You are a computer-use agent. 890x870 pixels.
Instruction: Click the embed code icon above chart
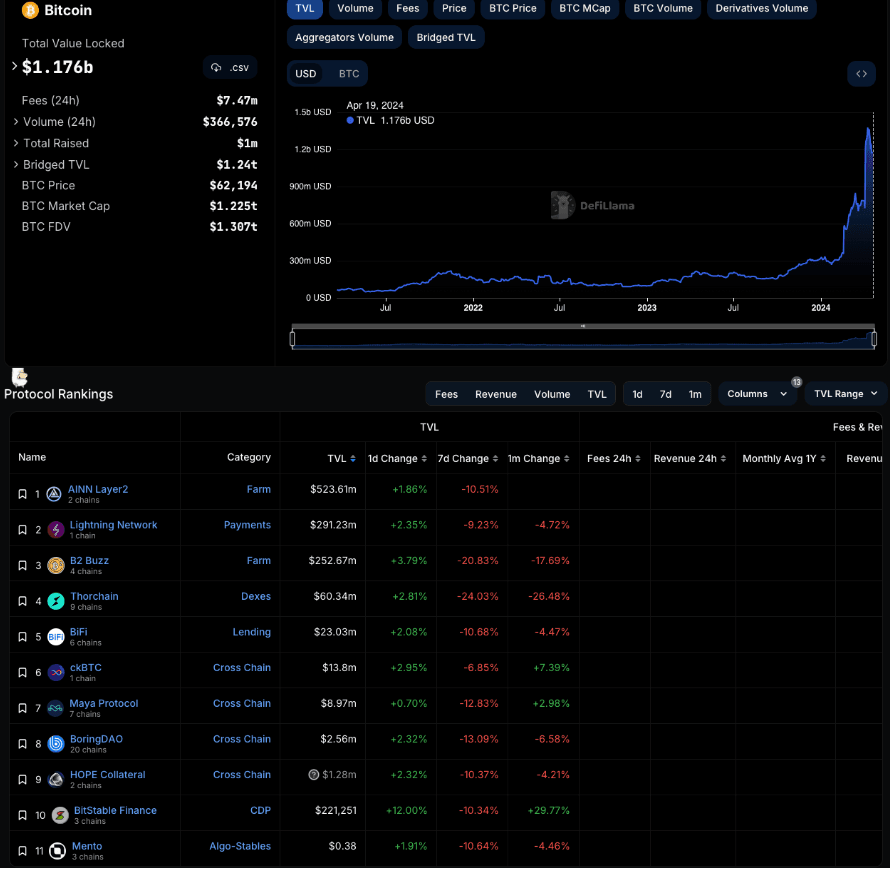pyautogui.click(x=861, y=74)
